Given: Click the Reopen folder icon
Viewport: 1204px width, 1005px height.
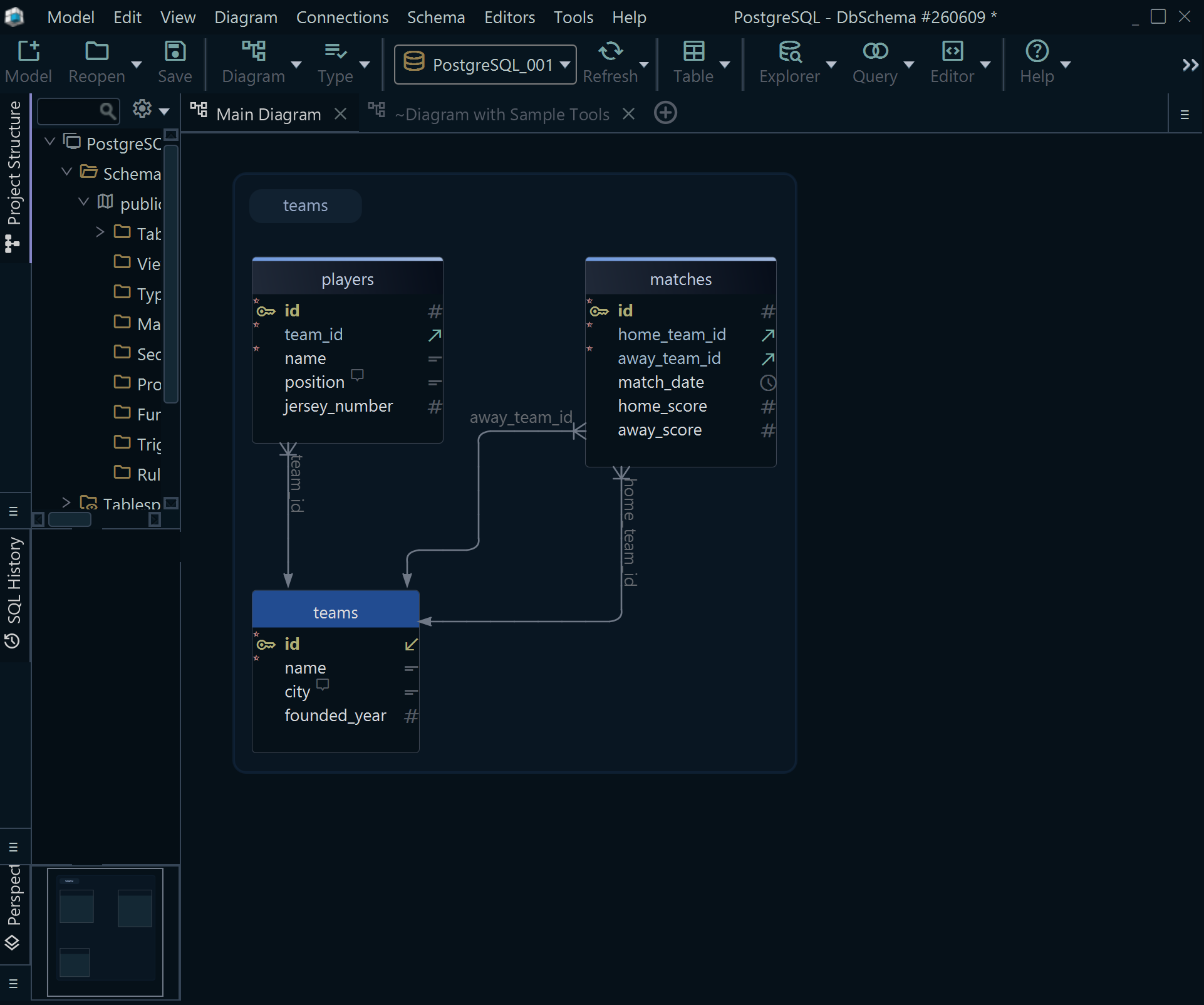Looking at the screenshot, I should tap(96, 51).
